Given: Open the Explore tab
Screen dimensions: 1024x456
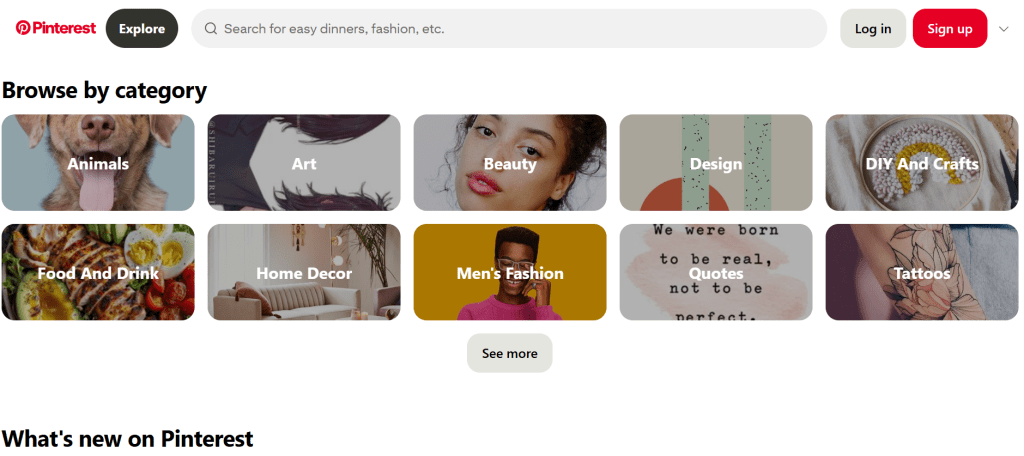Looking at the screenshot, I should coord(142,29).
